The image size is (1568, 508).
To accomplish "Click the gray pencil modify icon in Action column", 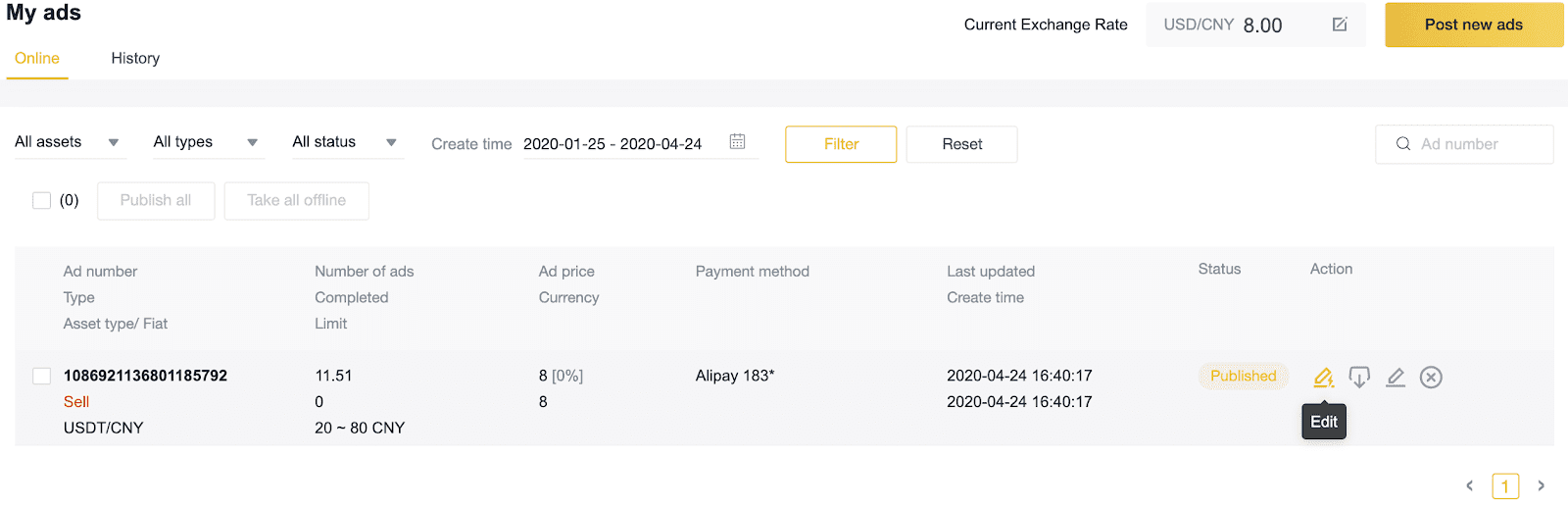I will (1396, 377).
